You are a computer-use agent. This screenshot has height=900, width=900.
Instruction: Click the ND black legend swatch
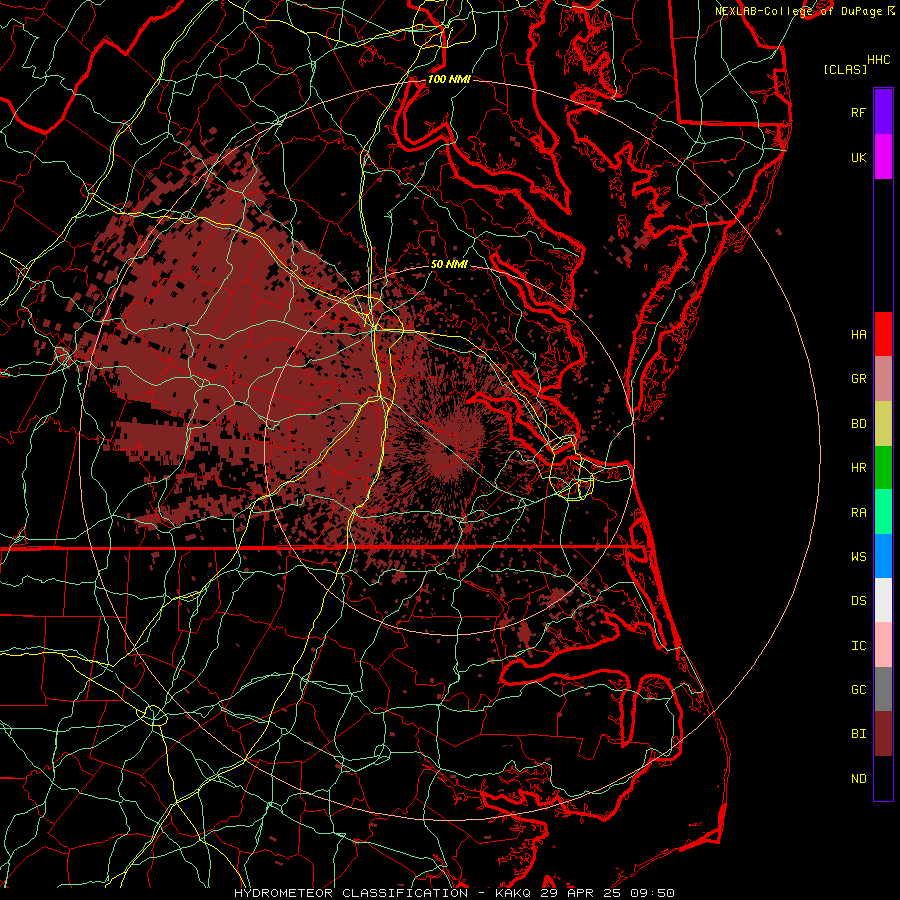click(883, 778)
